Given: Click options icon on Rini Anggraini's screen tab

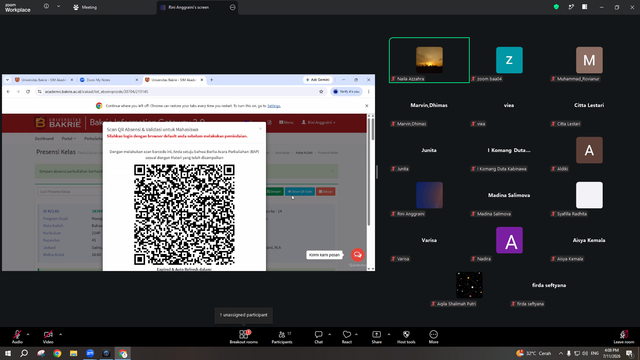Looking at the screenshot, I should pyautogui.click(x=233, y=7).
